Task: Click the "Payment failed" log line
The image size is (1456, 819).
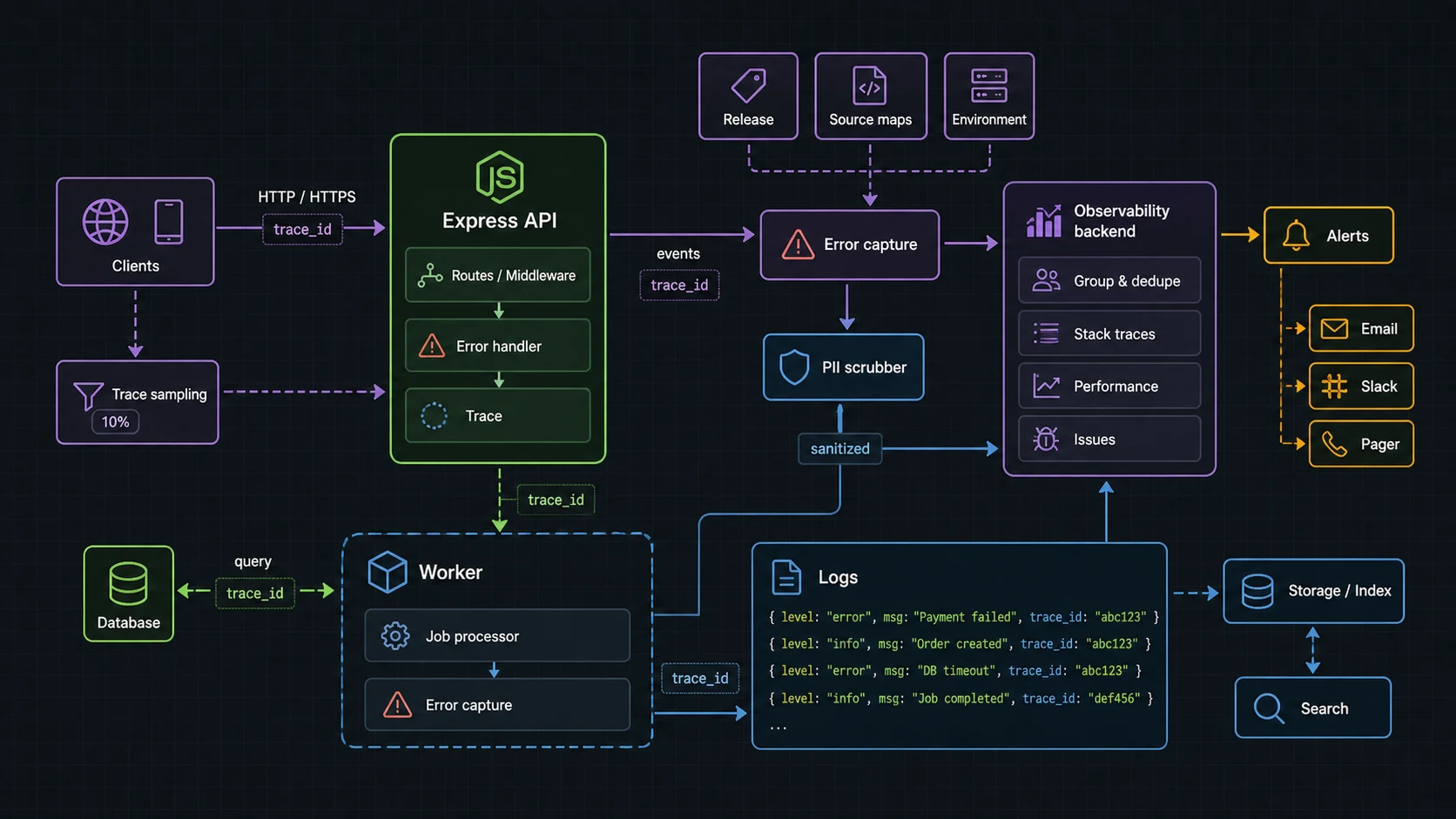Action: point(964,617)
